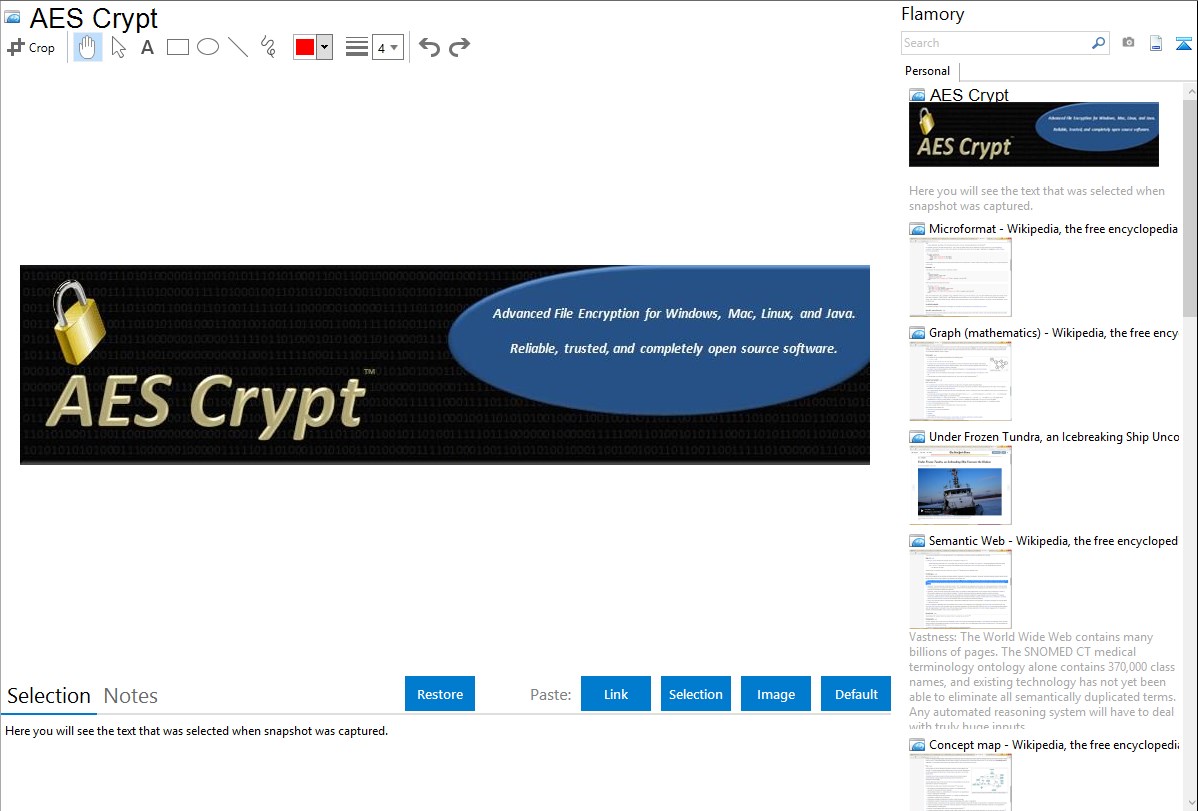Click the snapshot icon beside Concept map entry
Viewport: 1198px width, 811px height.
[918, 745]
